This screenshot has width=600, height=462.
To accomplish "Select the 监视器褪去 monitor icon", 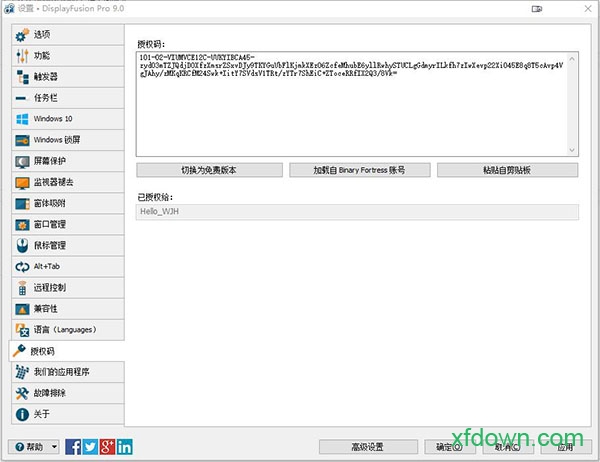I will [22, 183].
